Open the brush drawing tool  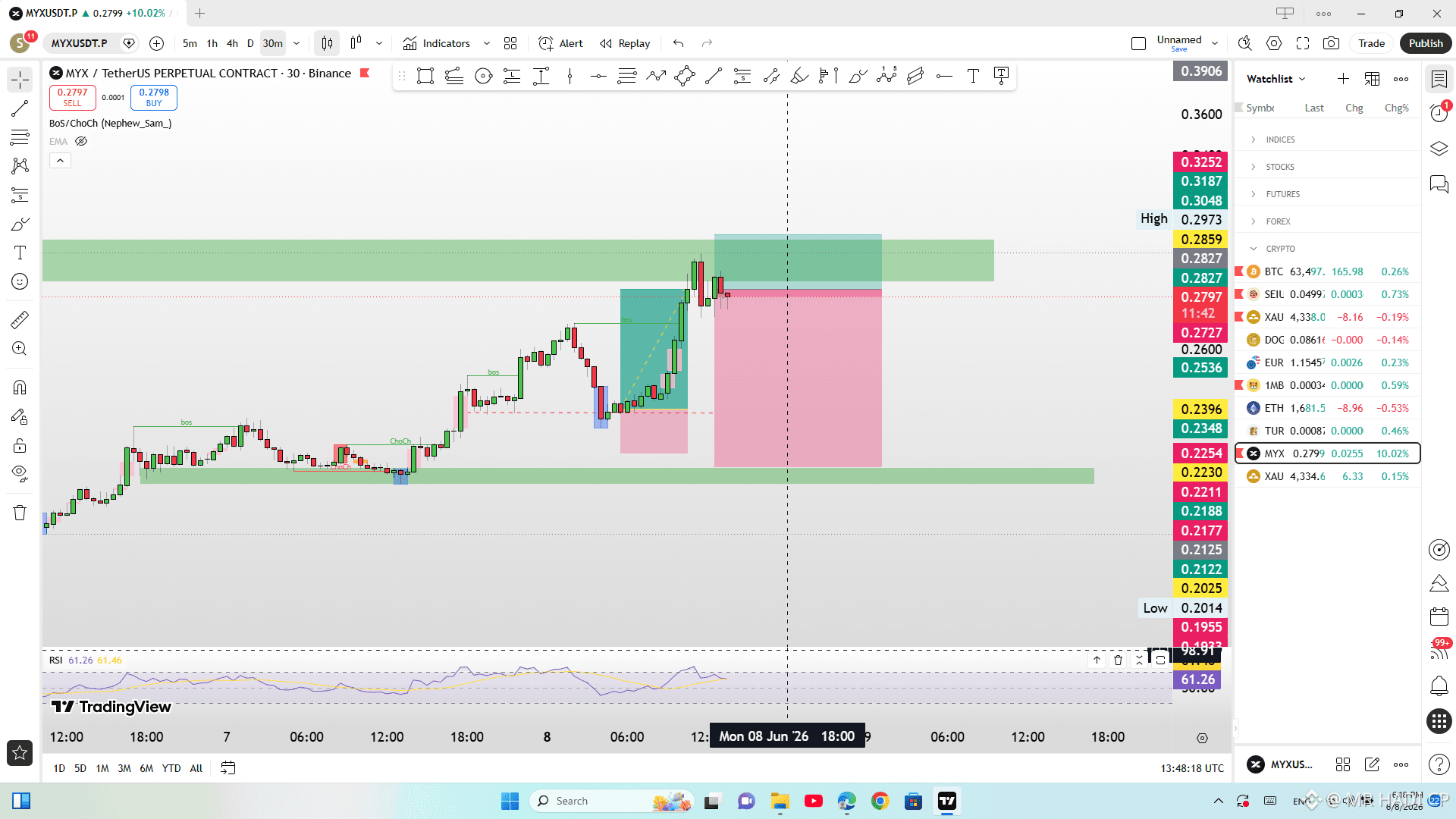click(20, 224)
